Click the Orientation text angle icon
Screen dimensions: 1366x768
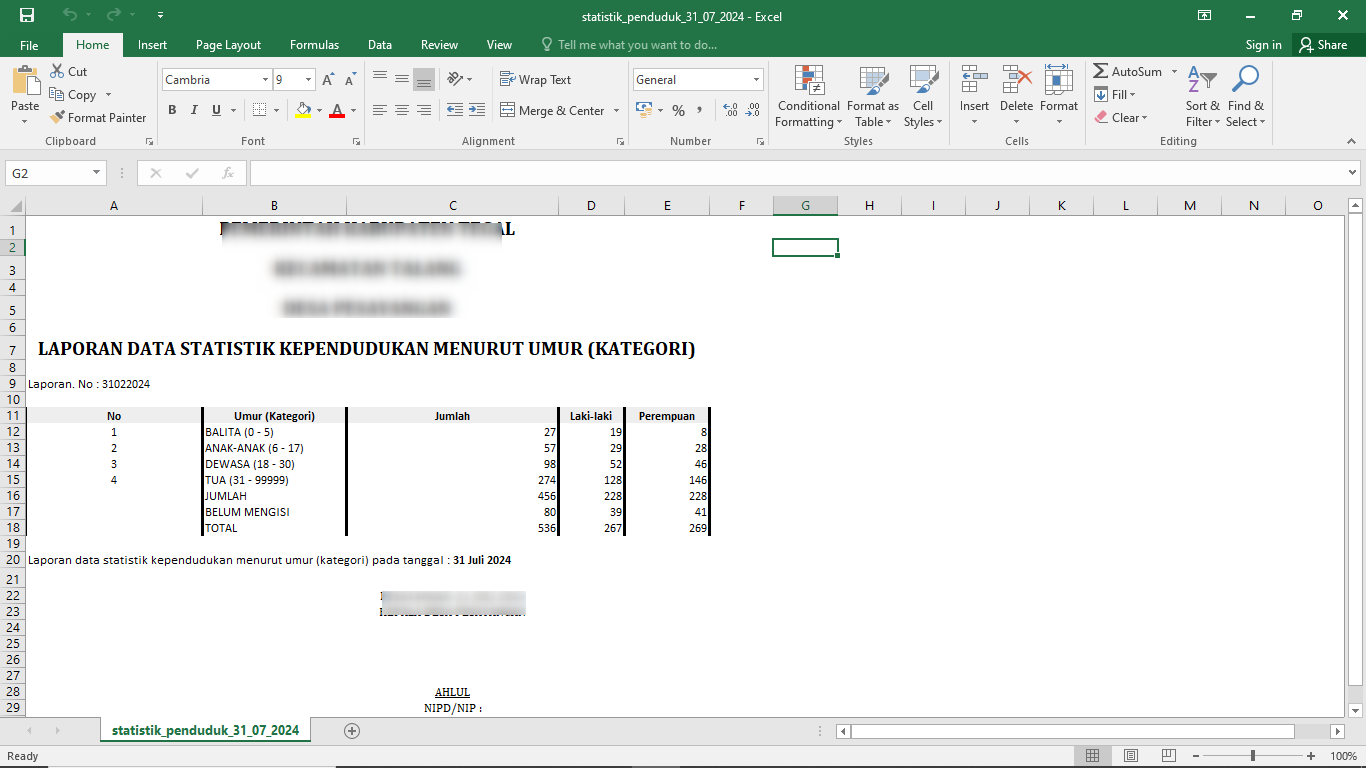click(455, 79)
